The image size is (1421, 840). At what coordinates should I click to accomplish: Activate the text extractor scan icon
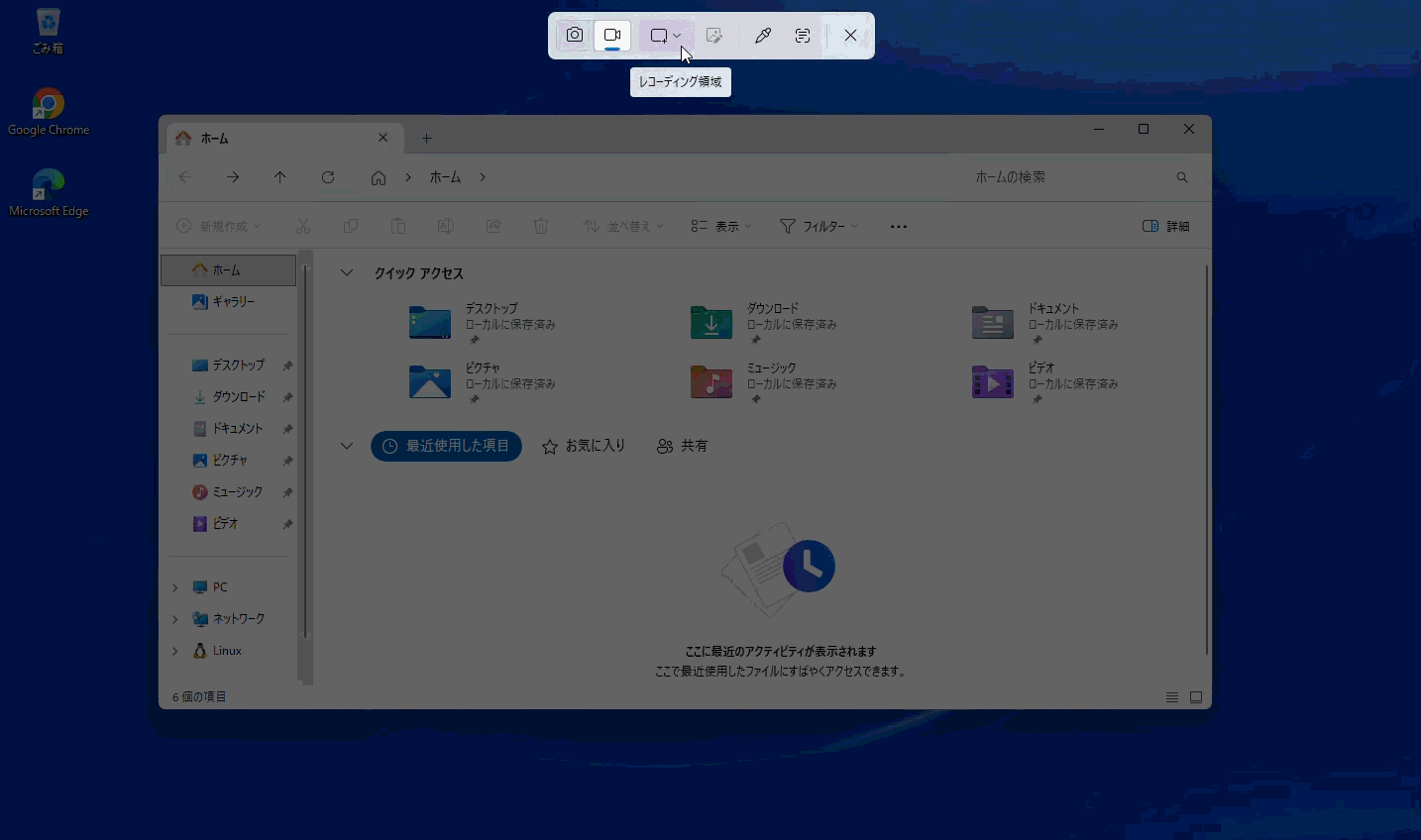point(803,36)
